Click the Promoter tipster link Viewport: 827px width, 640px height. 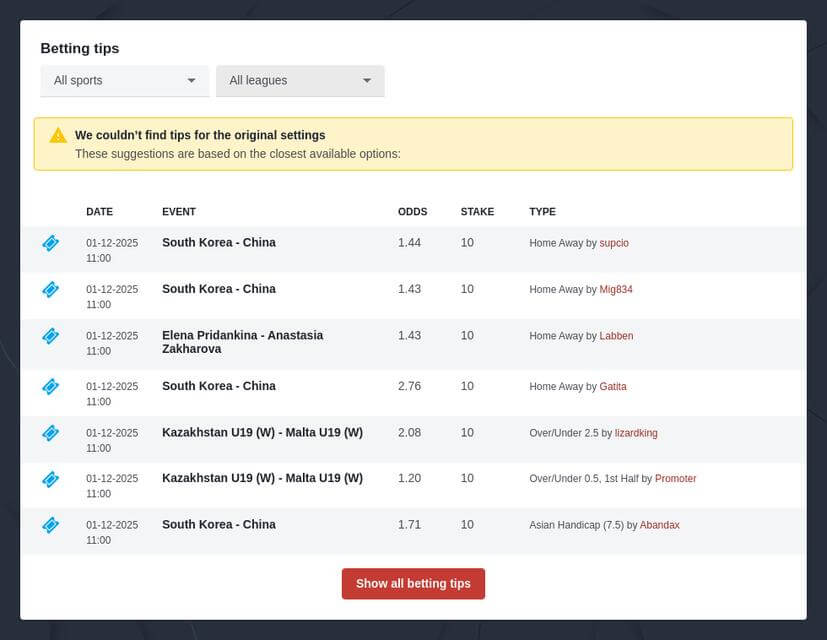point(675,479)
